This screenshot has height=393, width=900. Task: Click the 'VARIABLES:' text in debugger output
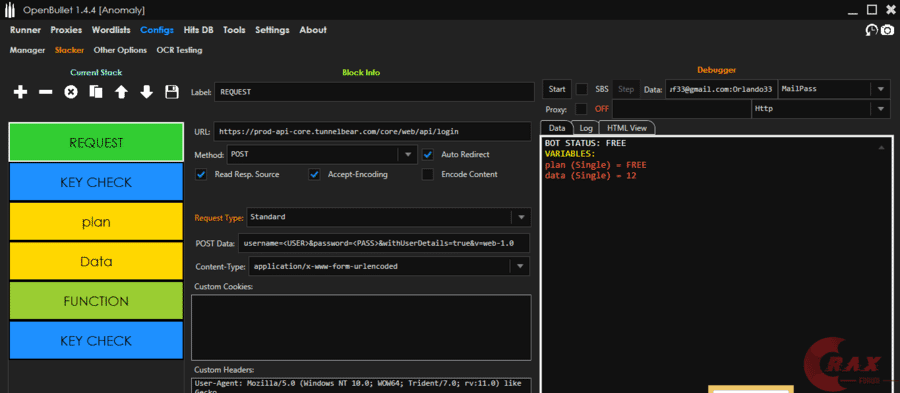pos(571,154)
